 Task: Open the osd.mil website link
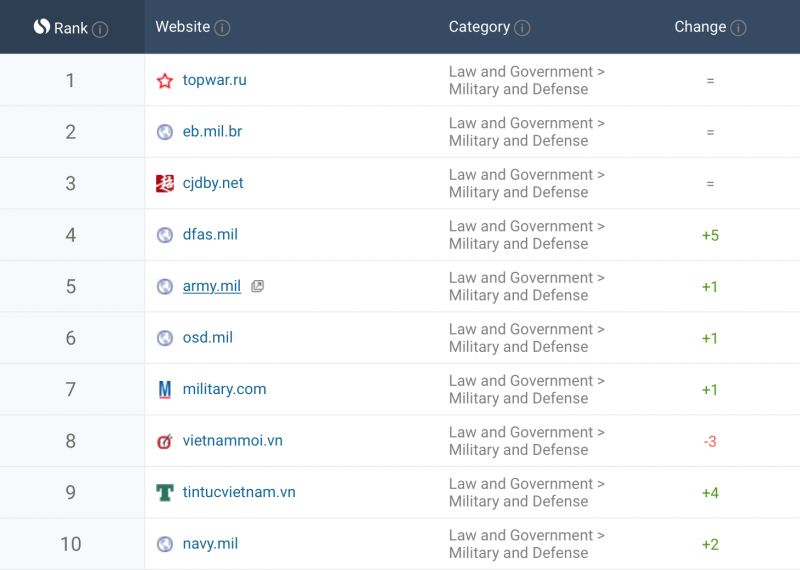(x=208, y=338)
